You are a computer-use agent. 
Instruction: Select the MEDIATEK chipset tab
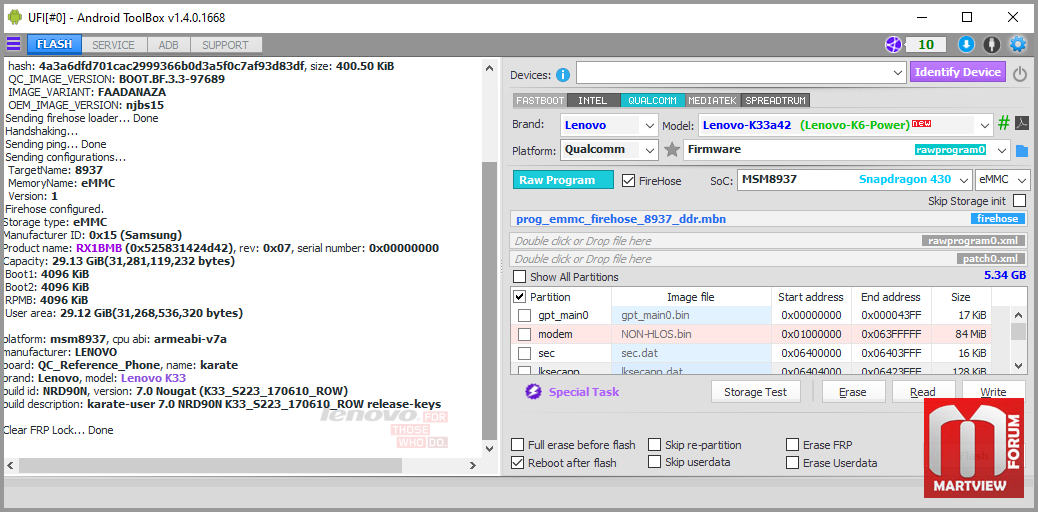pyautogui.click(x=712, y=101)
